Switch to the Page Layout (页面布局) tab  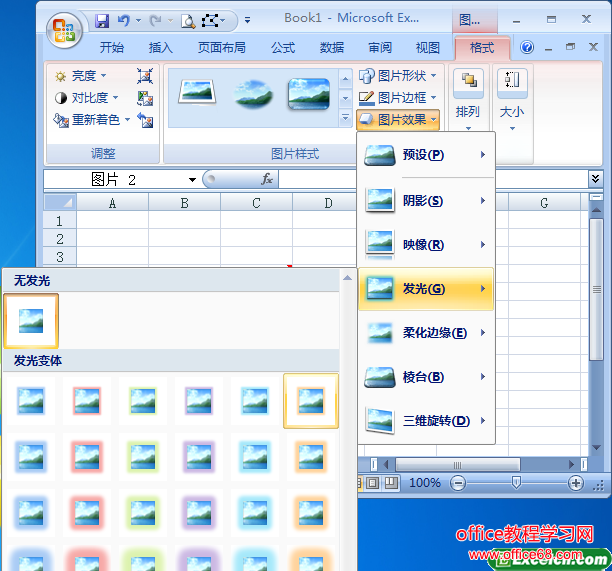222,48
